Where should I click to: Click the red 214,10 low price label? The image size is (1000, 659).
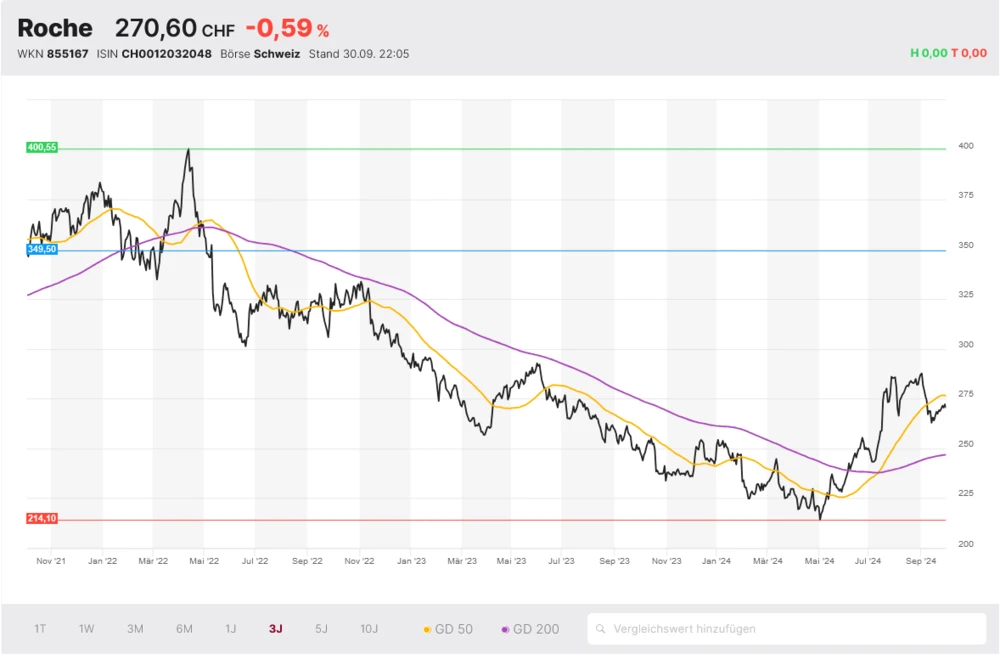click(42, 518)
